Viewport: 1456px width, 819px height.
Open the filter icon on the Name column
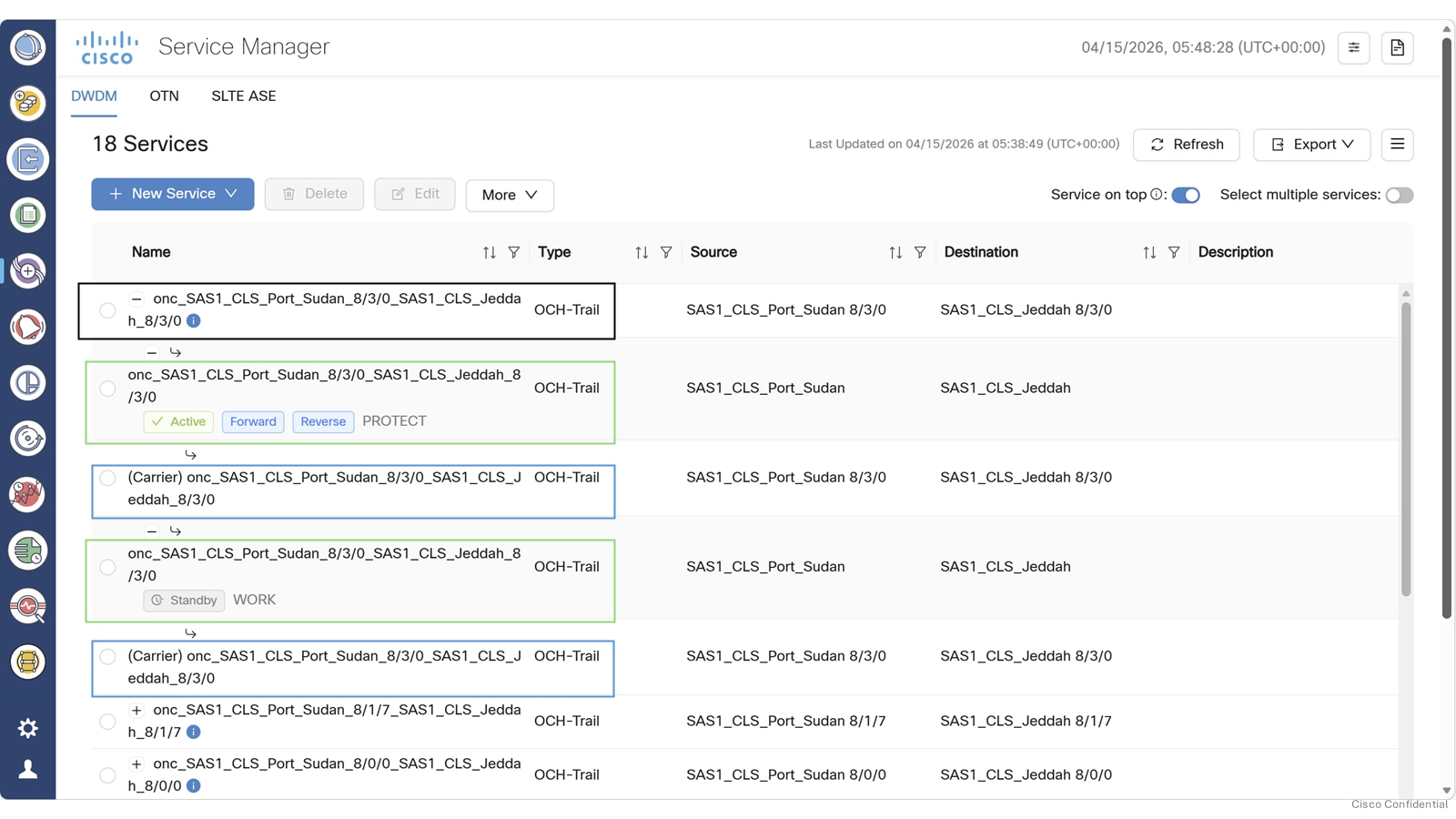515,252
